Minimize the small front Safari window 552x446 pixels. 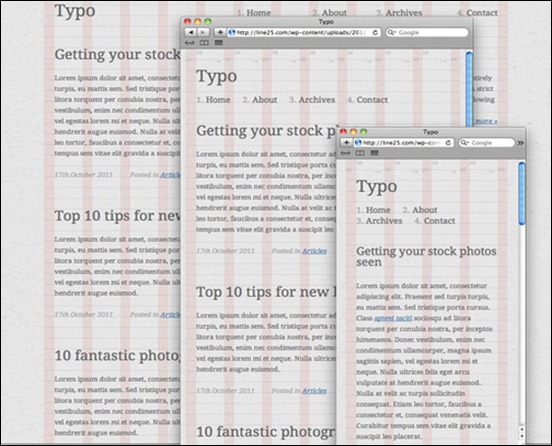click(353, 132)
